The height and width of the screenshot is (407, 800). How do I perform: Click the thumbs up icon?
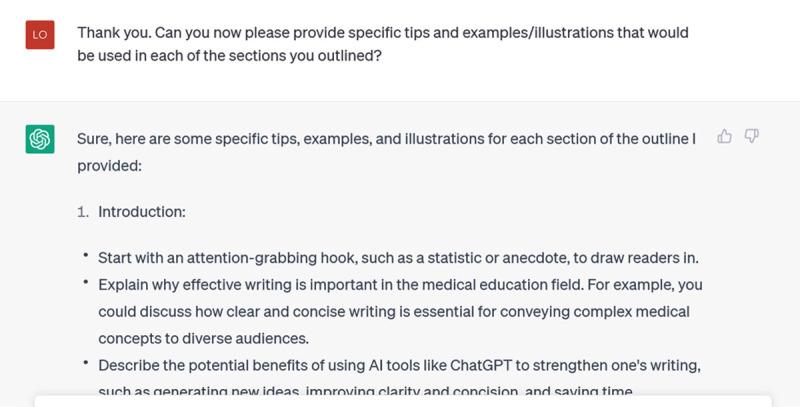tap(725, 136)
